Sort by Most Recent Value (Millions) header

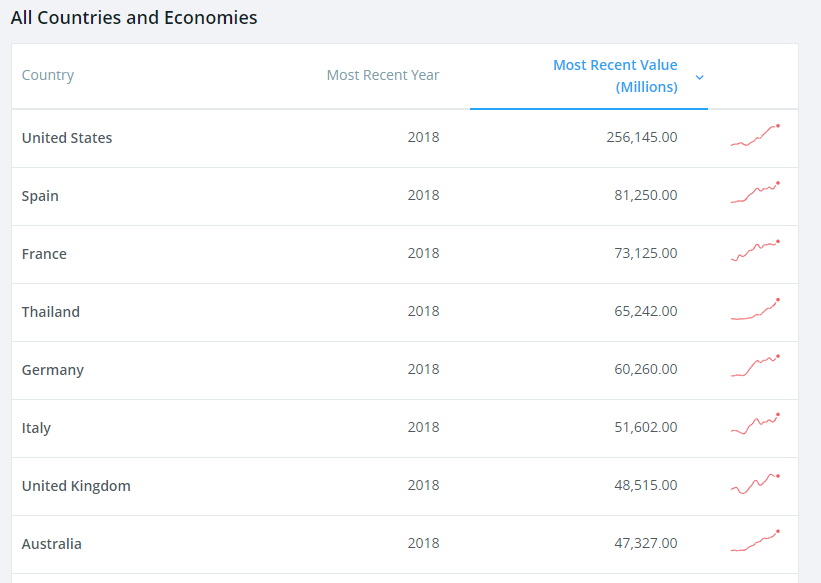tap(615, 76)
